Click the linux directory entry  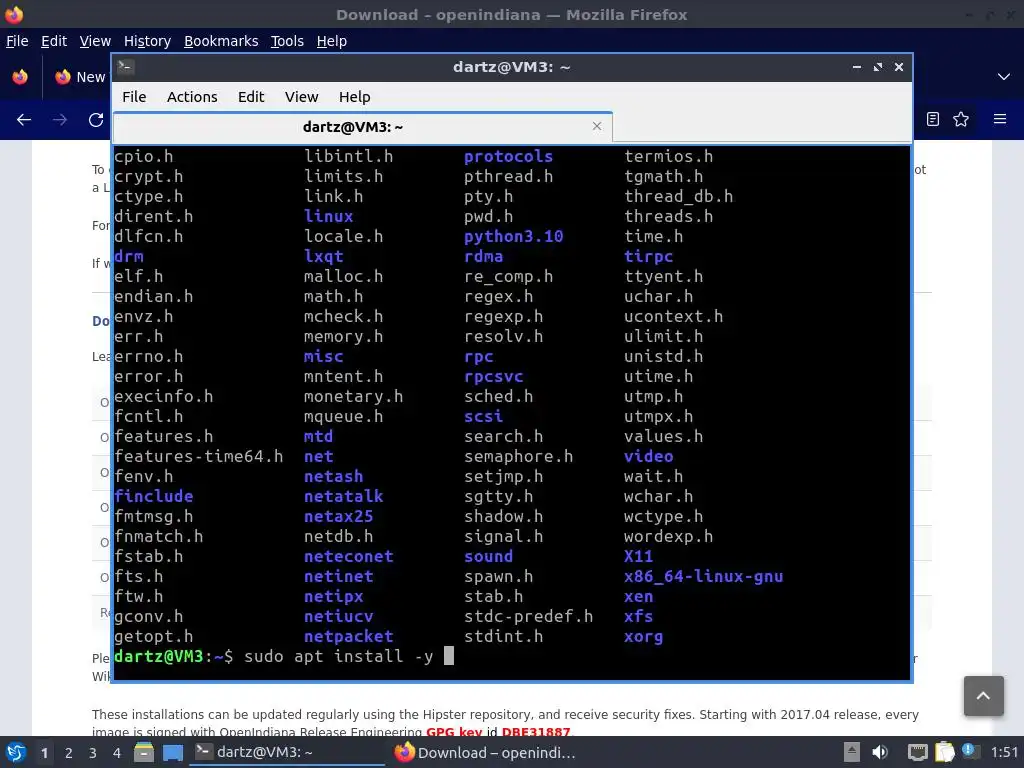click(328, 216)
